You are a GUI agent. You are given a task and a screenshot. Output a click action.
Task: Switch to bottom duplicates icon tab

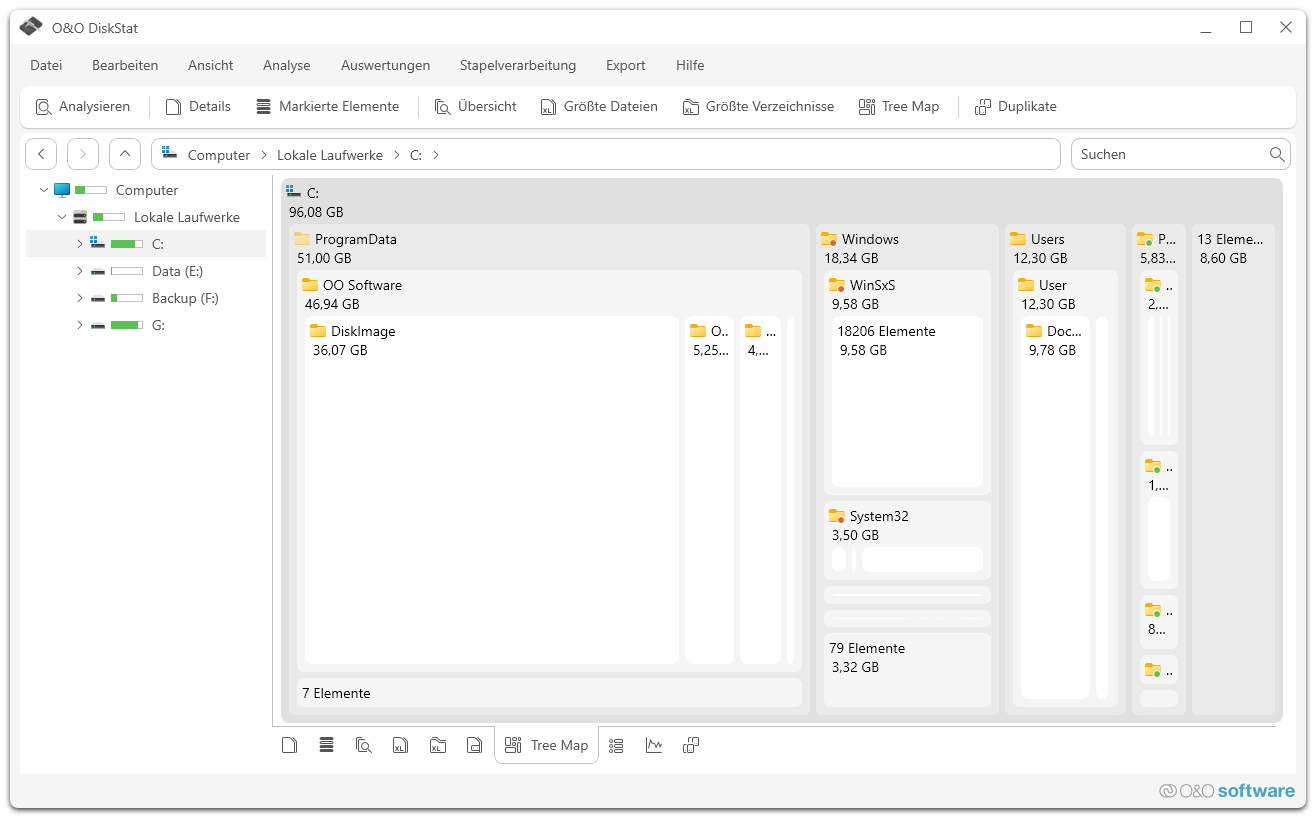[x=691, y=745]
